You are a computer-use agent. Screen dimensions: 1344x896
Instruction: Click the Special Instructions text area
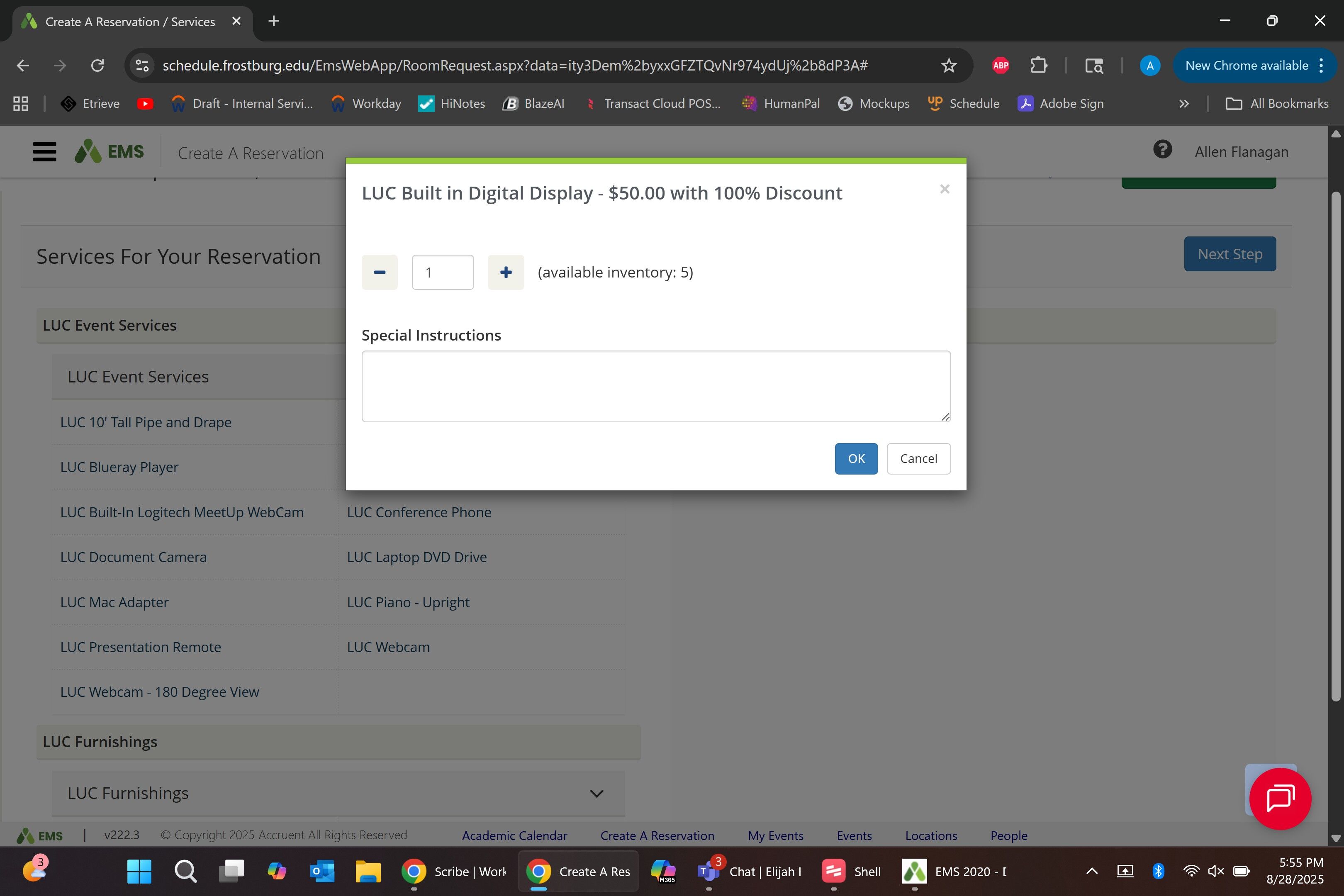click(x=655, y=386)
